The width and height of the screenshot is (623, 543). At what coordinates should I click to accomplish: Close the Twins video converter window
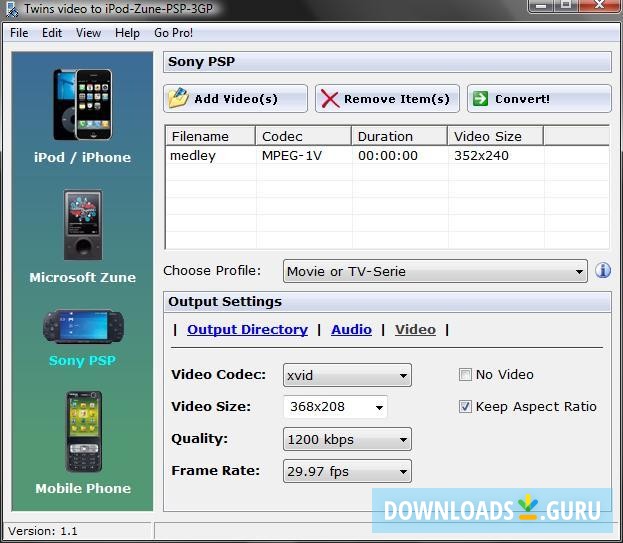(x=599, y=5)
